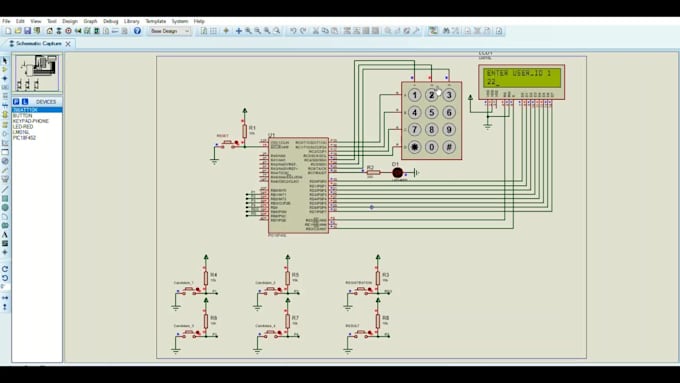The image size is (680, 383).
Task: Select the 2D Graphics Text tool (A)
Action: [5, 235]
